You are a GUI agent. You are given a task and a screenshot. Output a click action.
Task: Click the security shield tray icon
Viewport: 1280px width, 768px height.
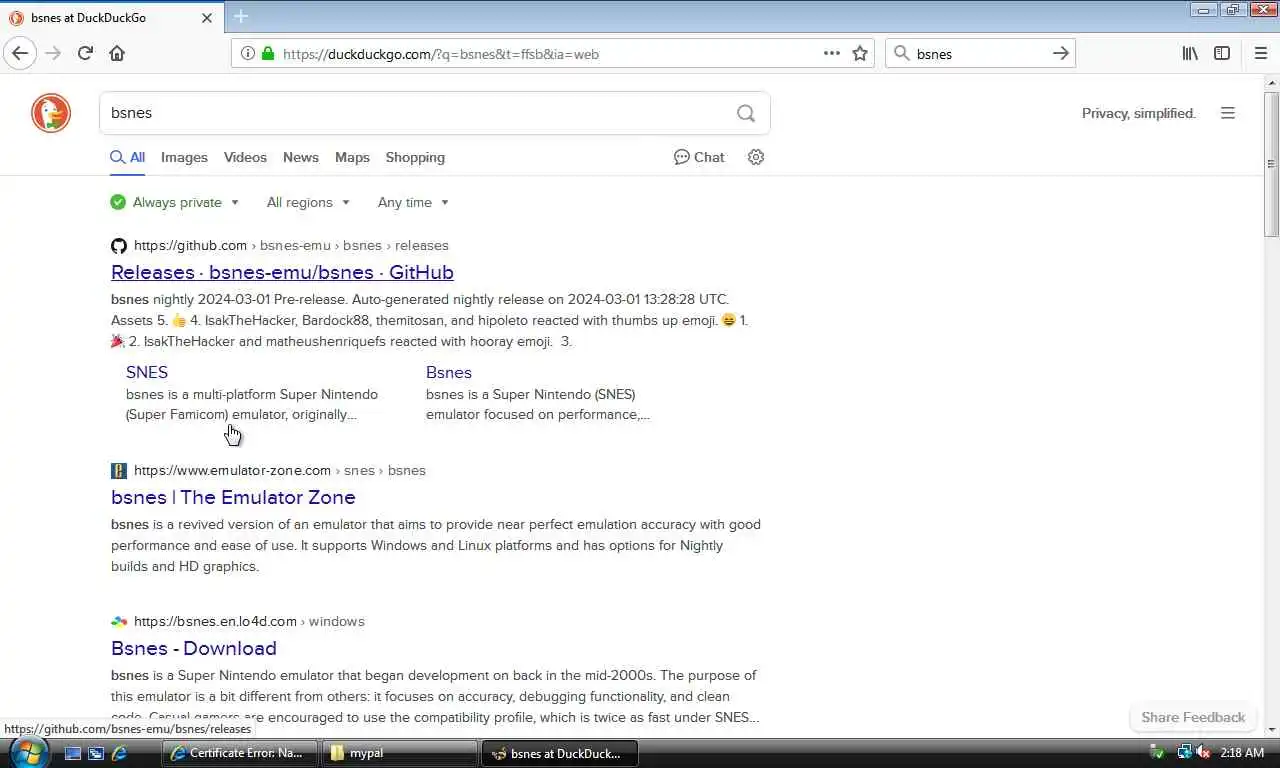(x=1157, y=753)
